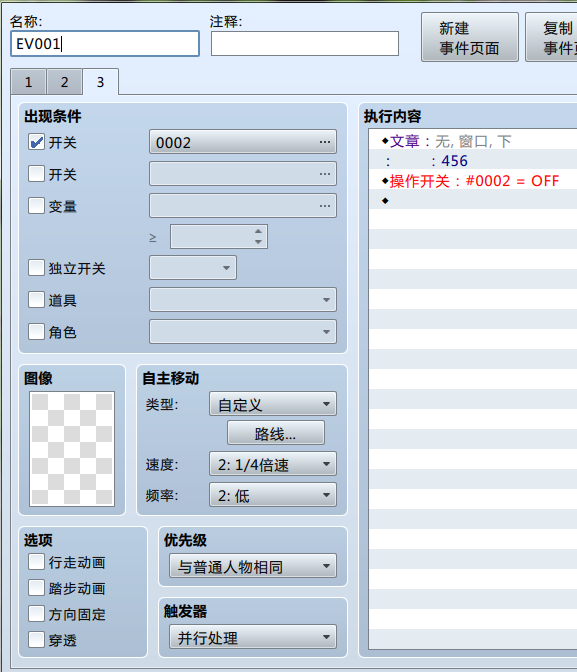Open the 触发器 dropdown 并行处理
This screenshot has height=672, width=577.
253,637
